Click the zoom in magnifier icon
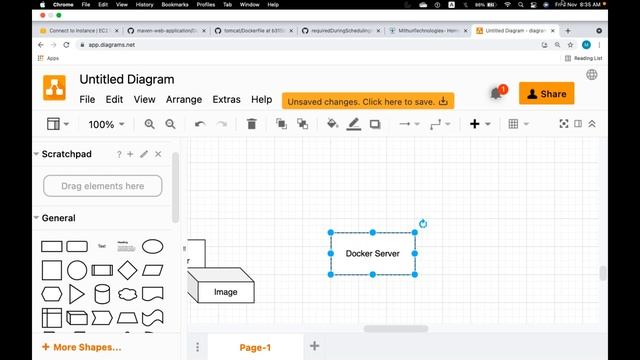Screen dimensions: 640x360 click(x=149, y=124)
